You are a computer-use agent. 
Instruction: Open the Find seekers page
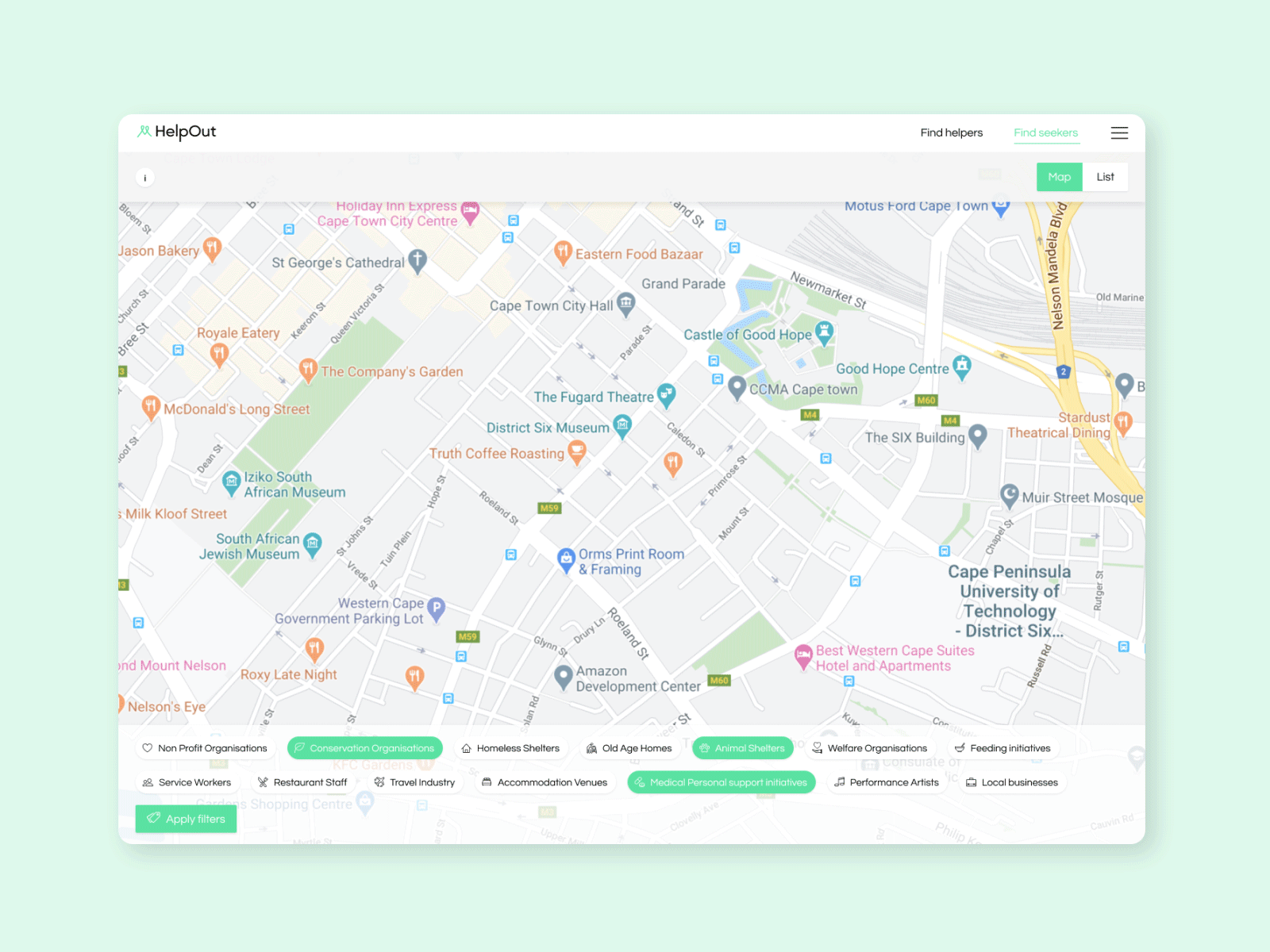[1045, 132]
